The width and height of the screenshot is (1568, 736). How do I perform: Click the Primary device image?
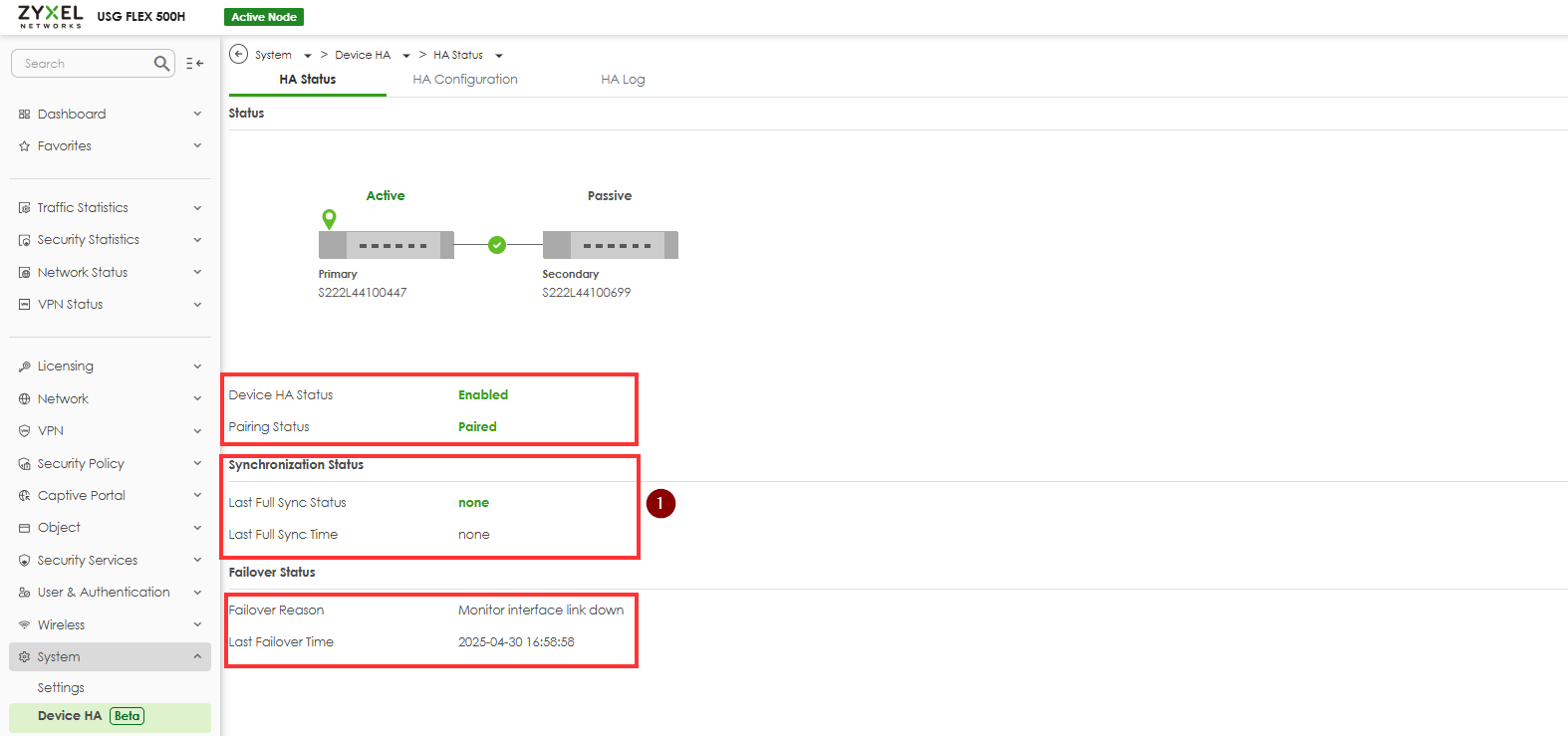386,245
